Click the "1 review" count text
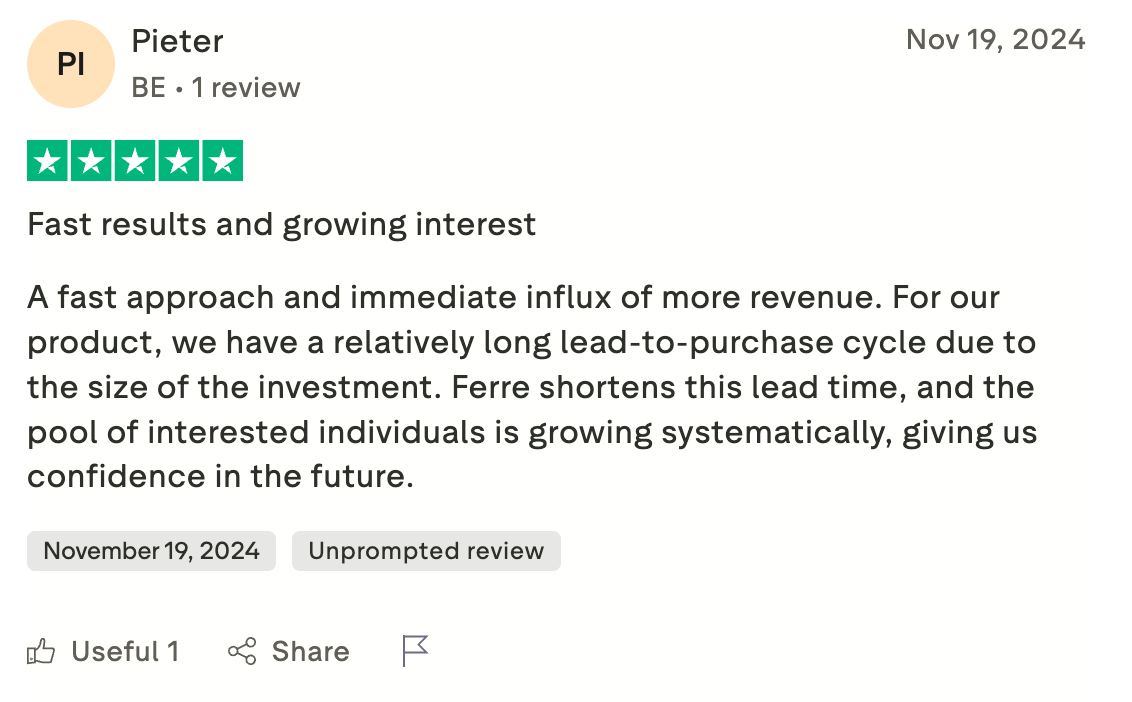This screenshot has height=702, width=1132. pyautogui.click(x=246, y=88)
